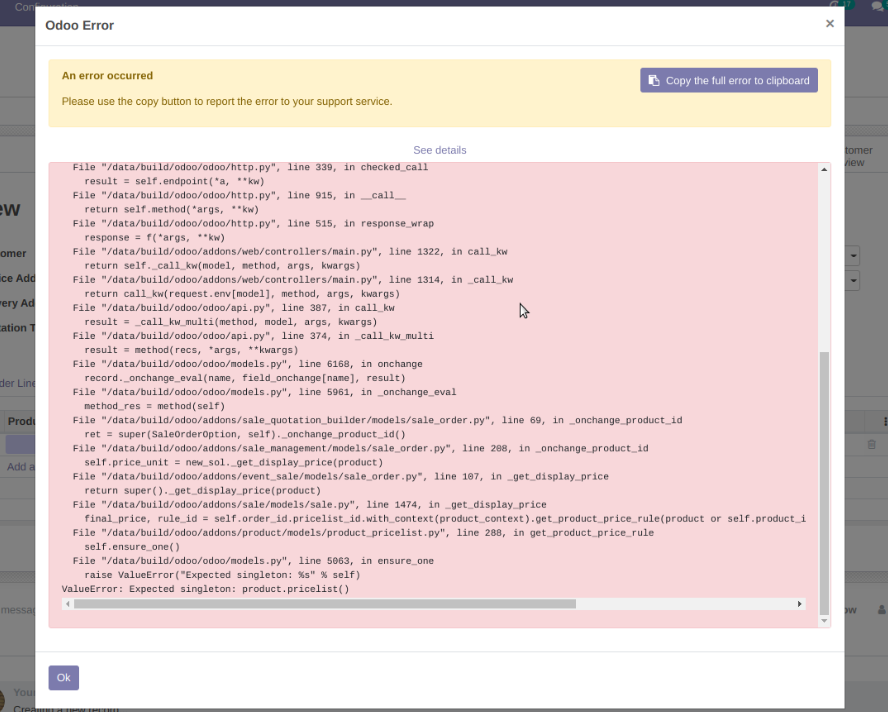Click the line mentioning main.py line 1314
Screen dimensions: 888x712
coord(293,280)
